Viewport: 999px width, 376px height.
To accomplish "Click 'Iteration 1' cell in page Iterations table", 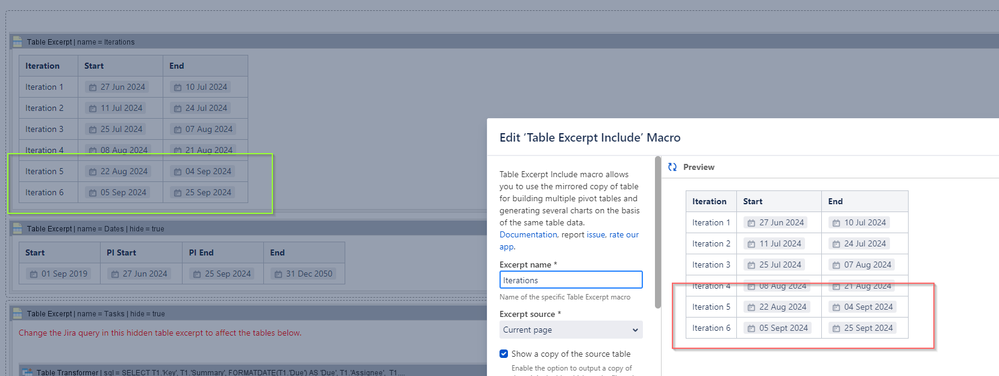I will click(48, 87).
